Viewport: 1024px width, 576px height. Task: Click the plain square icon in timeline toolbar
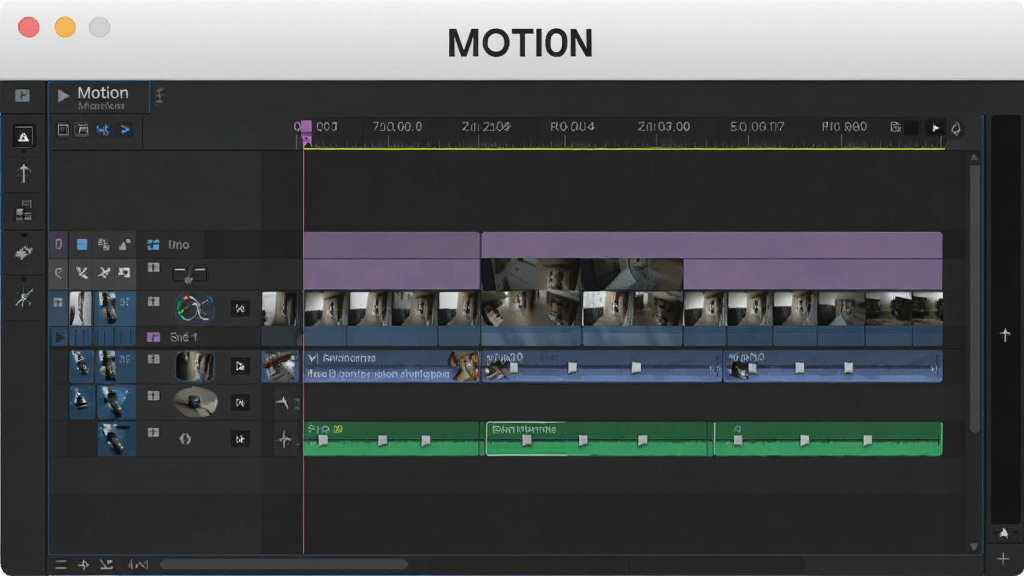tap(63, 130)
